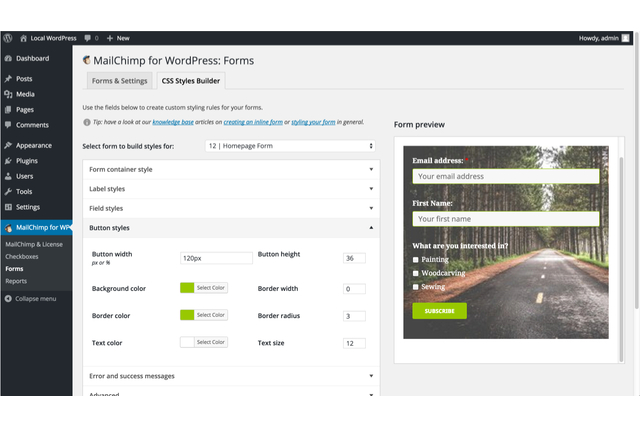Click the Text size field
This screenshot has width=640, height=426.
(354, 344)
